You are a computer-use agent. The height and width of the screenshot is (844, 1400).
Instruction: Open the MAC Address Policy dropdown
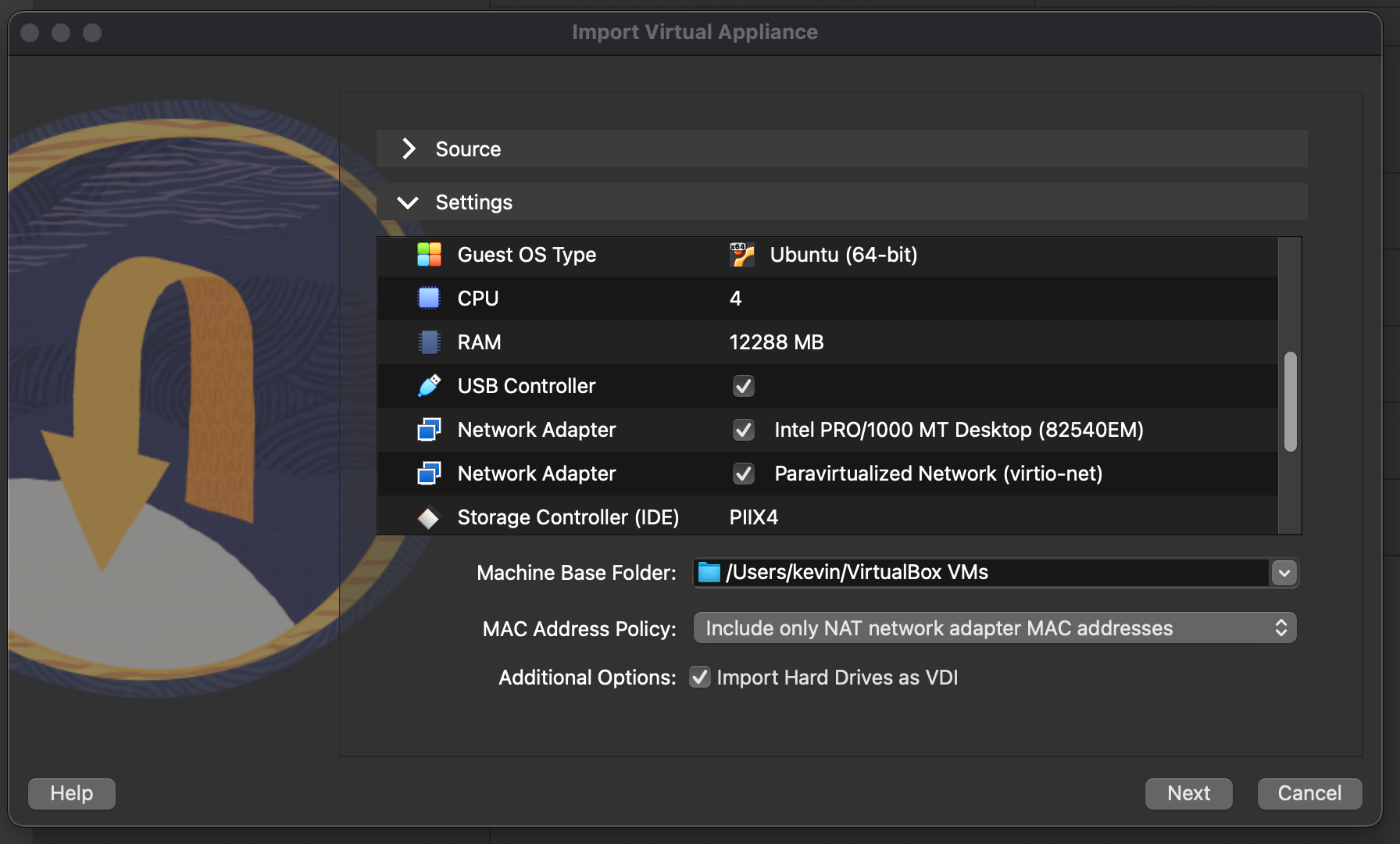[995, 628]
